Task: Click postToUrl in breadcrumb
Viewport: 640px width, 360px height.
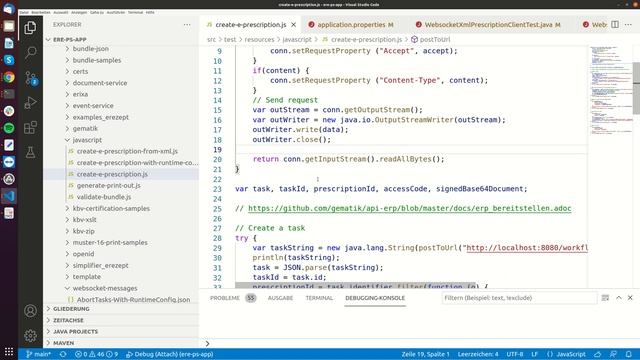Action: (435, 40)
